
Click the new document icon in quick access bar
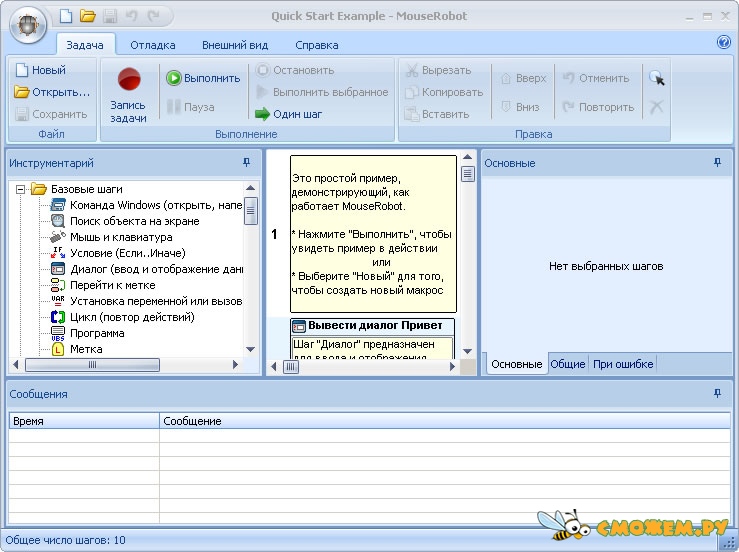click(66, 16)
